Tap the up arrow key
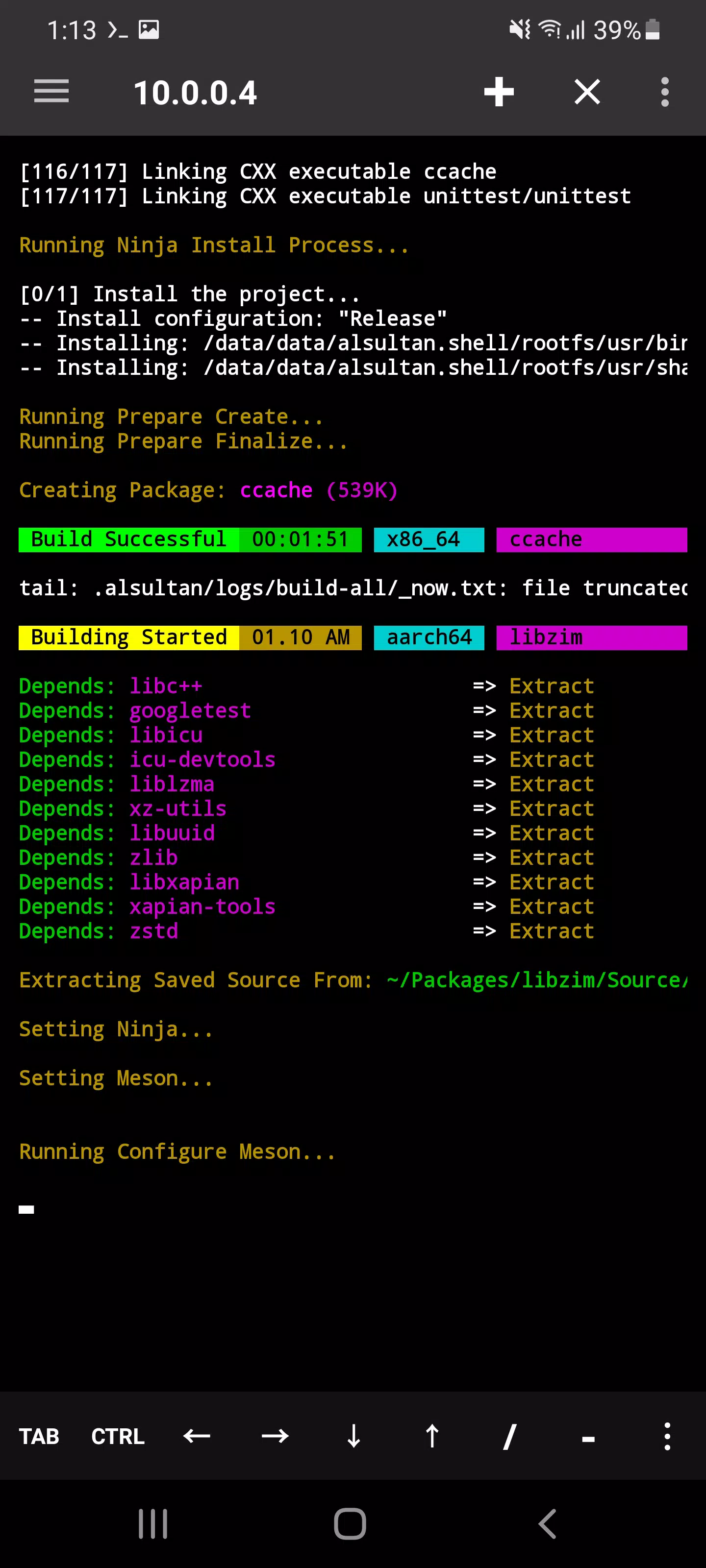Image resolution: width=706 pixels, height=1568 pixels. (432, 1436)
